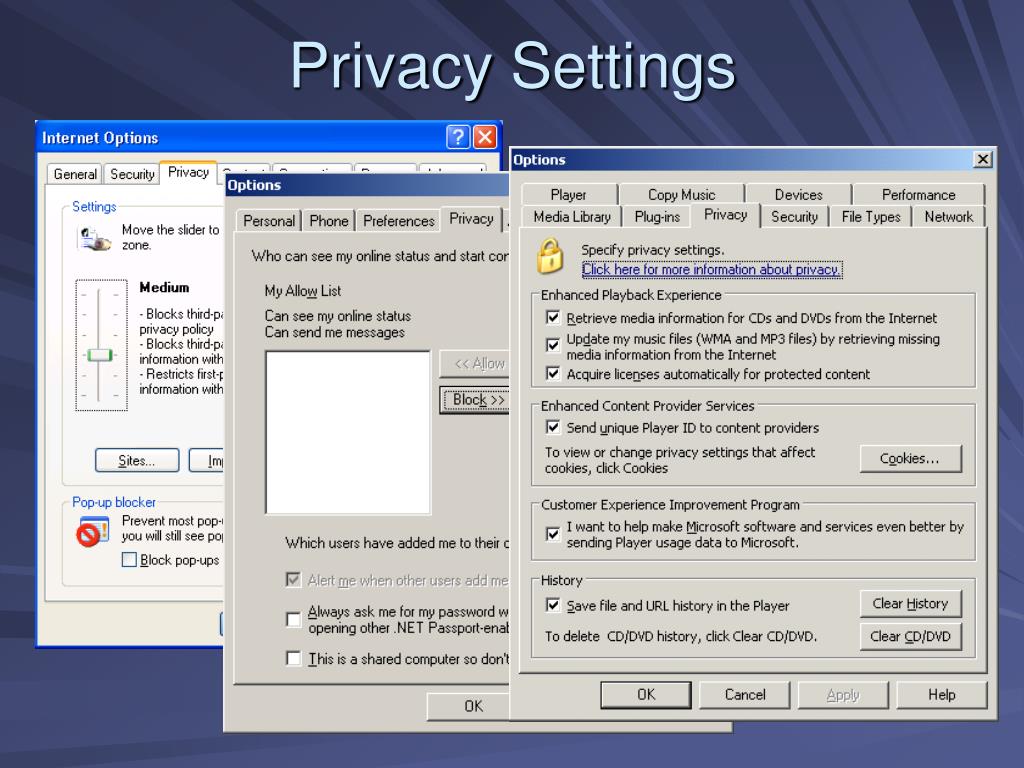The width and height of the screenshot is (1024, 768).
Task: Toggle Alert me when other users add me
Action: [x=293, y=580]
